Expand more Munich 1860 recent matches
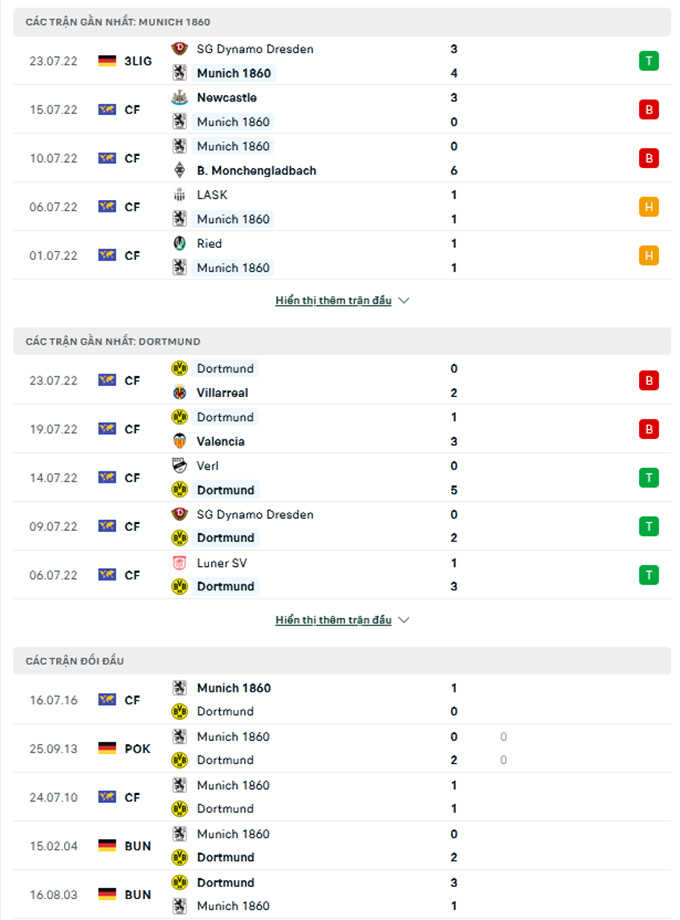The image size is (680, 920). click(x=333, y=300)
